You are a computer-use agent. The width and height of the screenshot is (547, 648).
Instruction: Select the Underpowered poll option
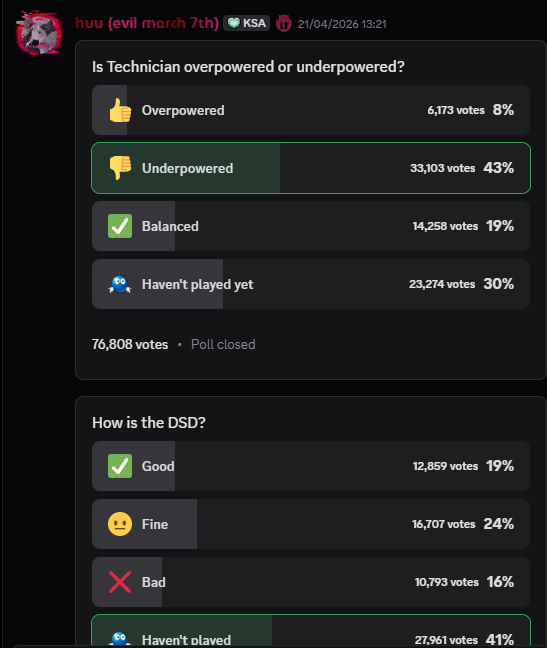coord(311,168)
